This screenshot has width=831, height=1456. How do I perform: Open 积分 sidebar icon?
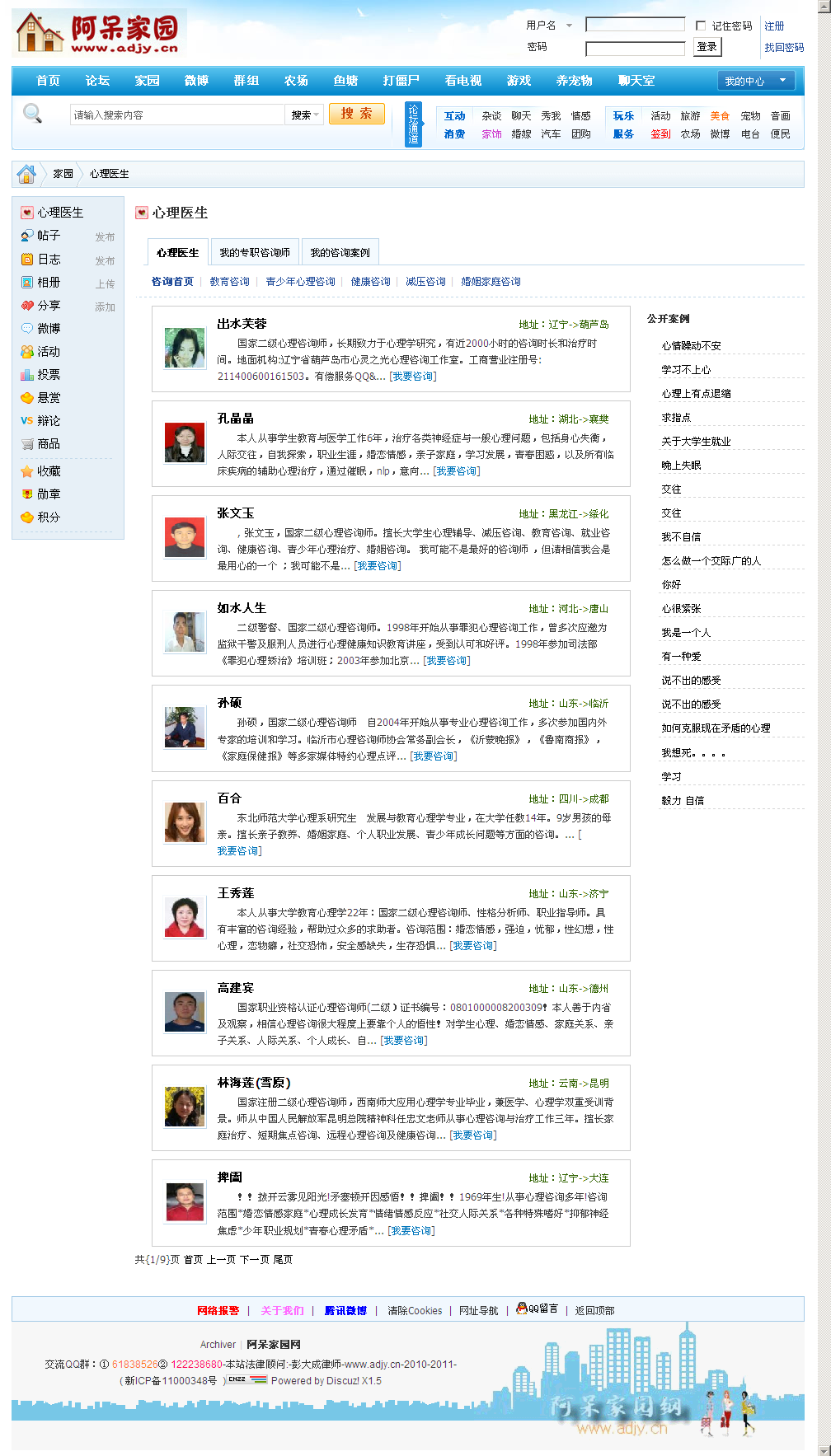pyautogui.click(x=27, y=517)
